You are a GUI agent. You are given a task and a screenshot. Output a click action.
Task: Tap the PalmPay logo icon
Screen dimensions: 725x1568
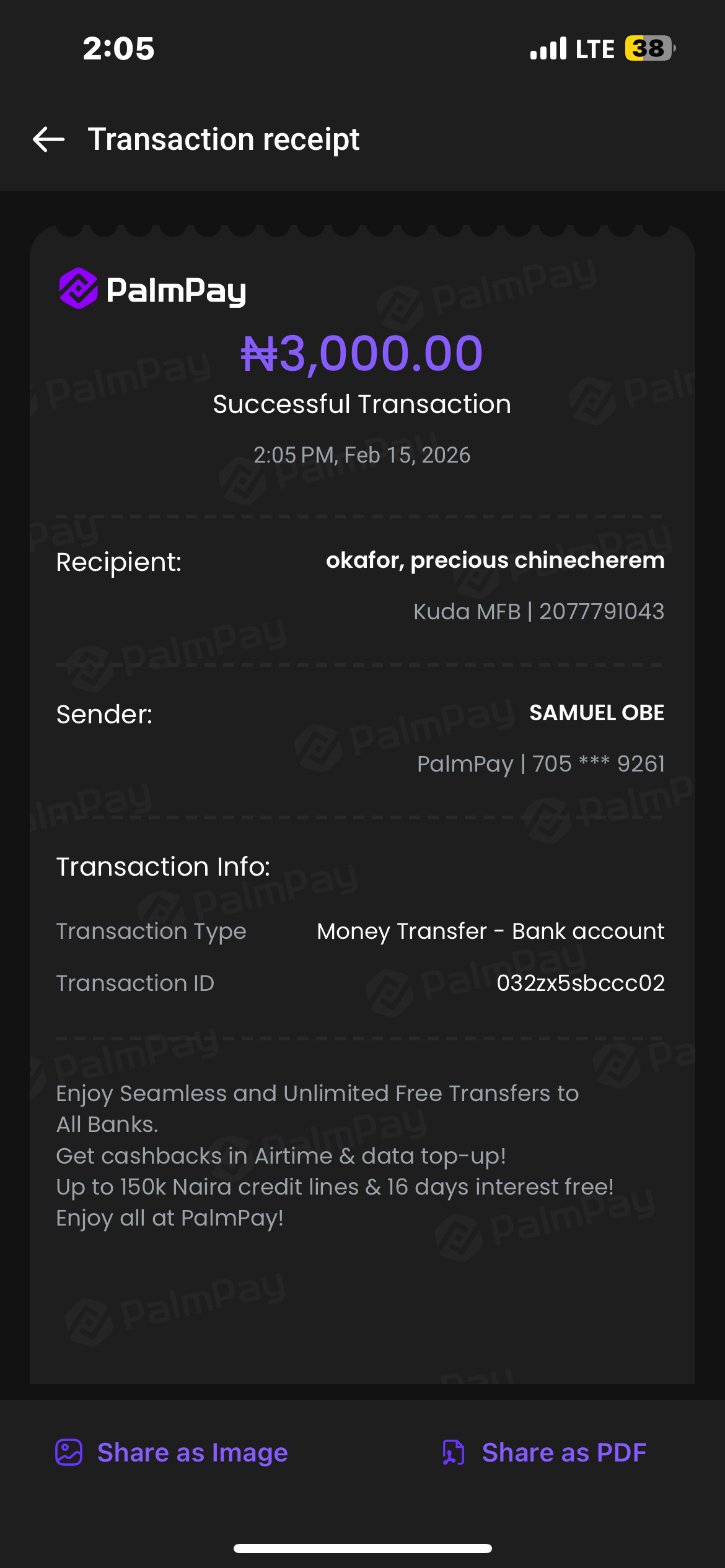pyautogui.click(x=79, y=289)
